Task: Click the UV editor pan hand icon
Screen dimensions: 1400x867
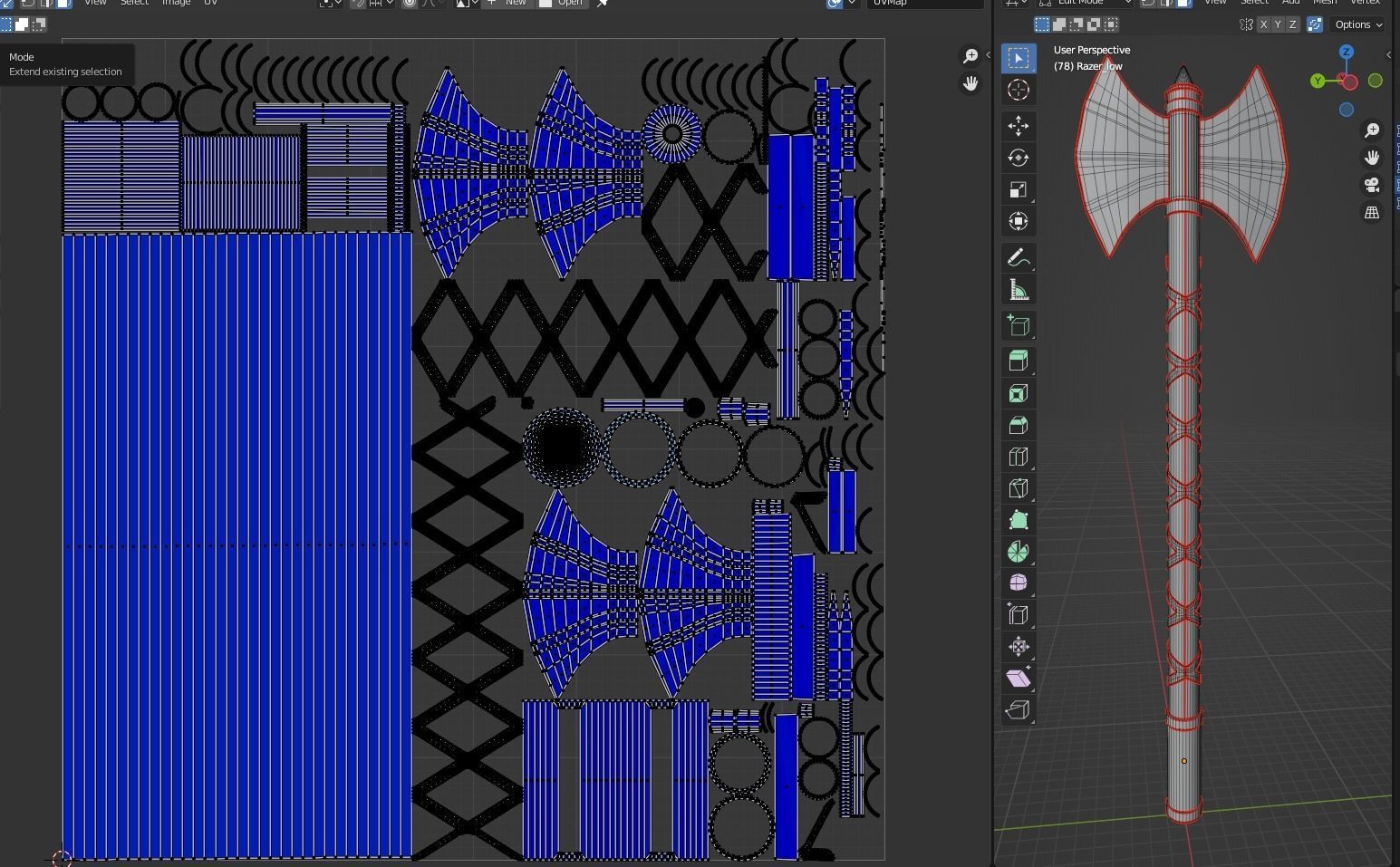Action: 970,83
